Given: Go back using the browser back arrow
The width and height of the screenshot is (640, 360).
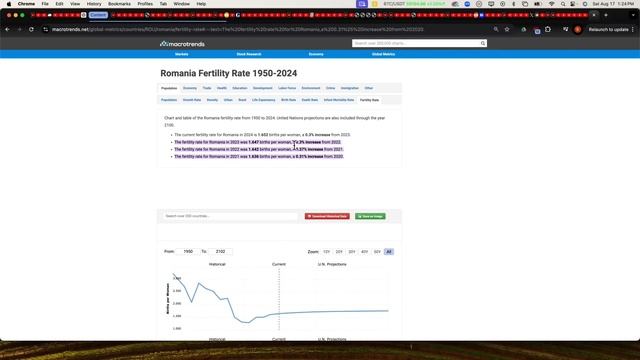Looking at the screenshot, I should point(7,29).
